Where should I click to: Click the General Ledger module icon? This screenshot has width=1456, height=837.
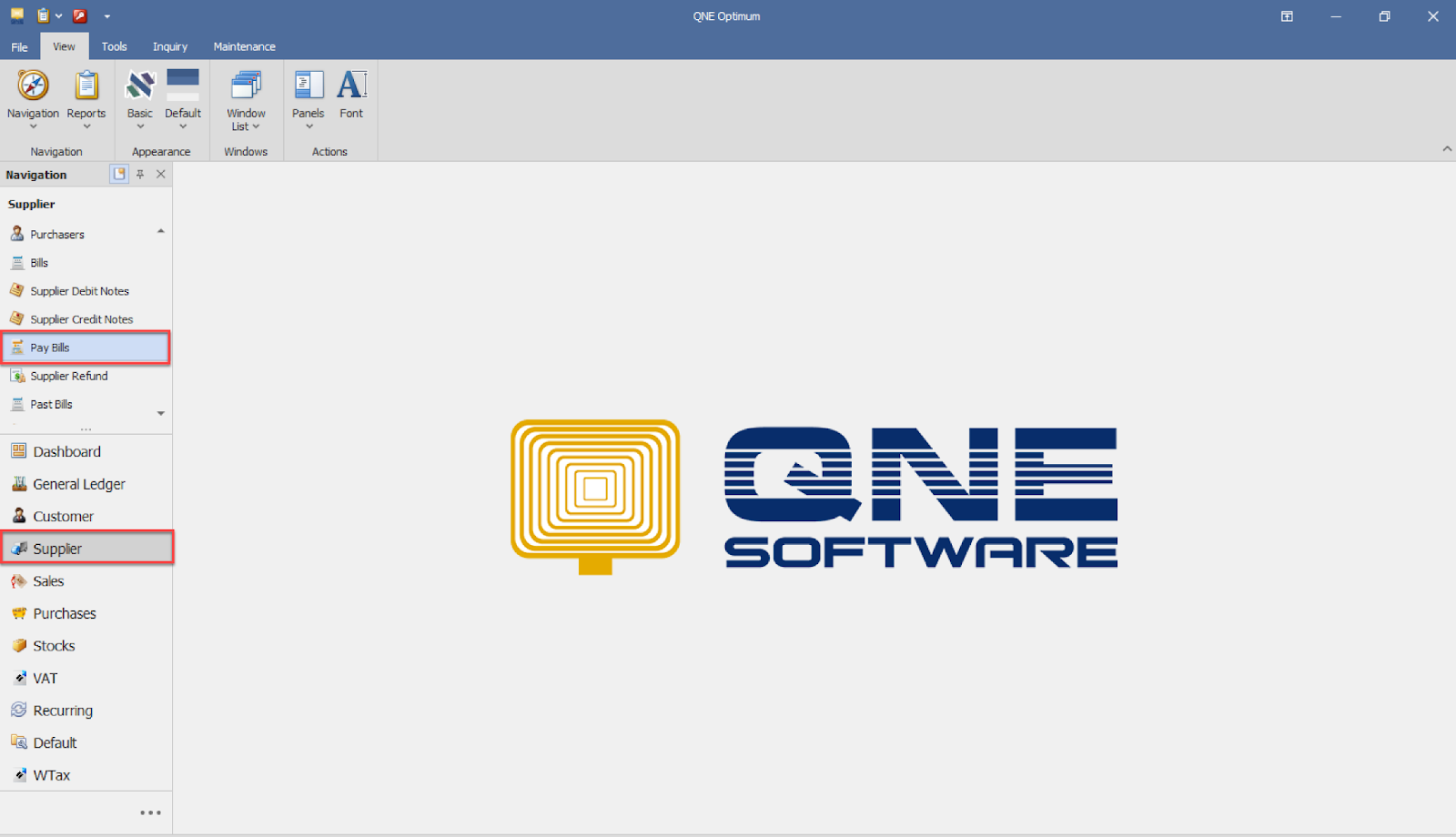pyautogui.click(x=19, y=483)
